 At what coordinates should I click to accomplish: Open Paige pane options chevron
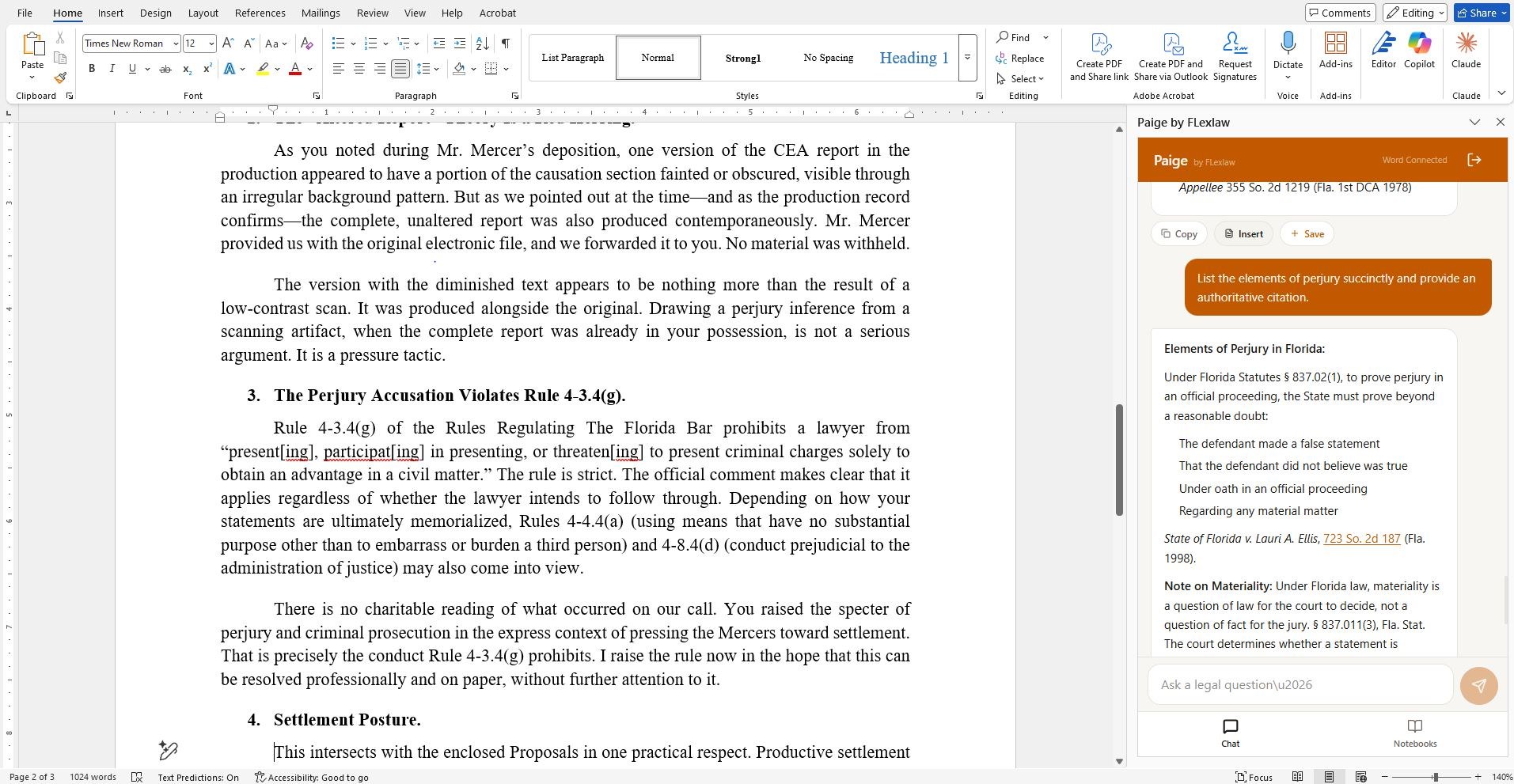[x=1474, y=122]
